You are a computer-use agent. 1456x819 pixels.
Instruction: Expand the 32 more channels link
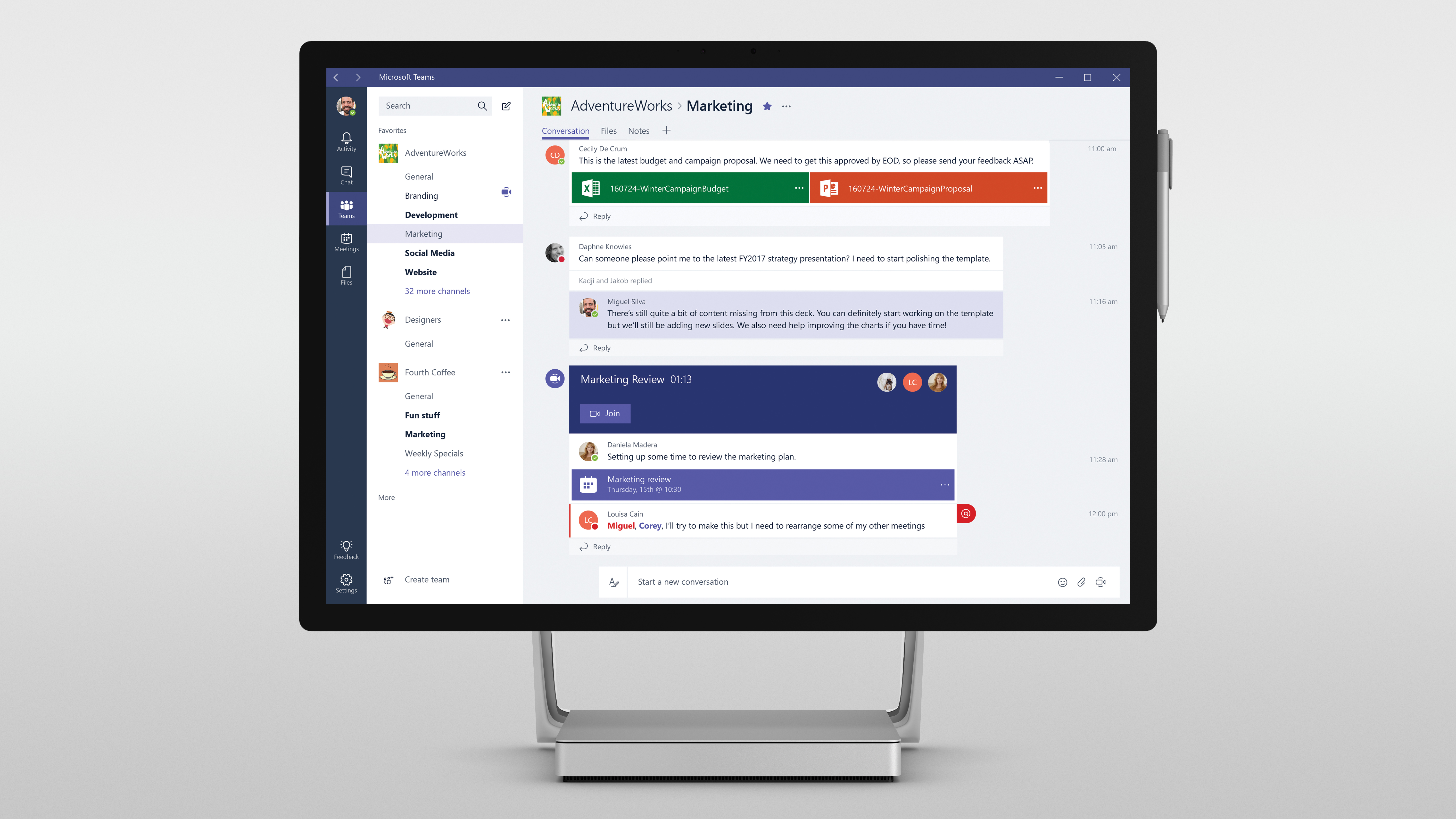click(437, 291)
